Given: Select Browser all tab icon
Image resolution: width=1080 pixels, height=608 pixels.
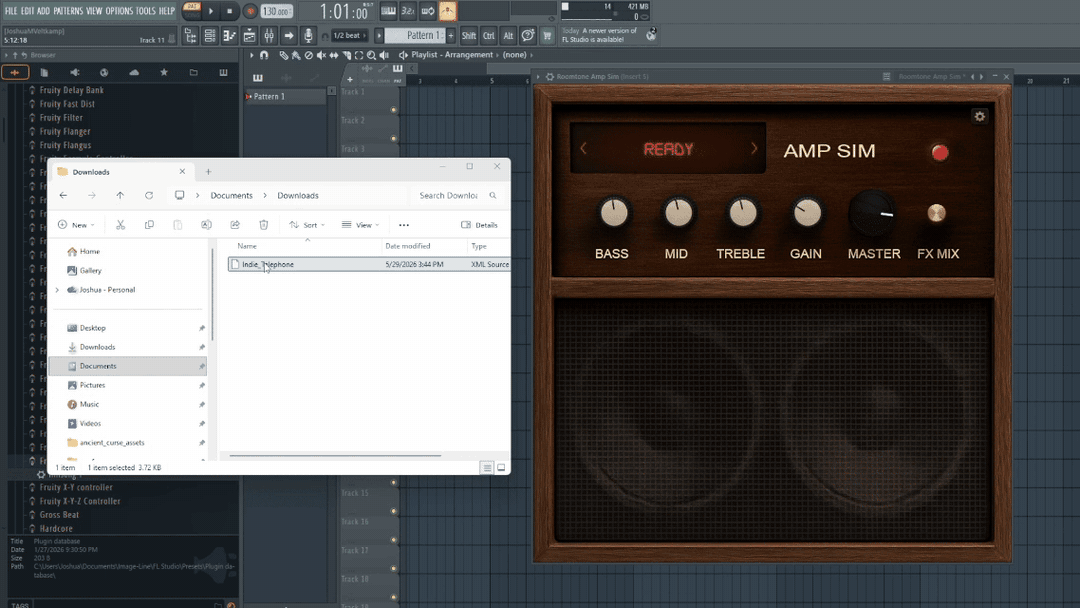Looking at the screenshot, I should point(15,72).
